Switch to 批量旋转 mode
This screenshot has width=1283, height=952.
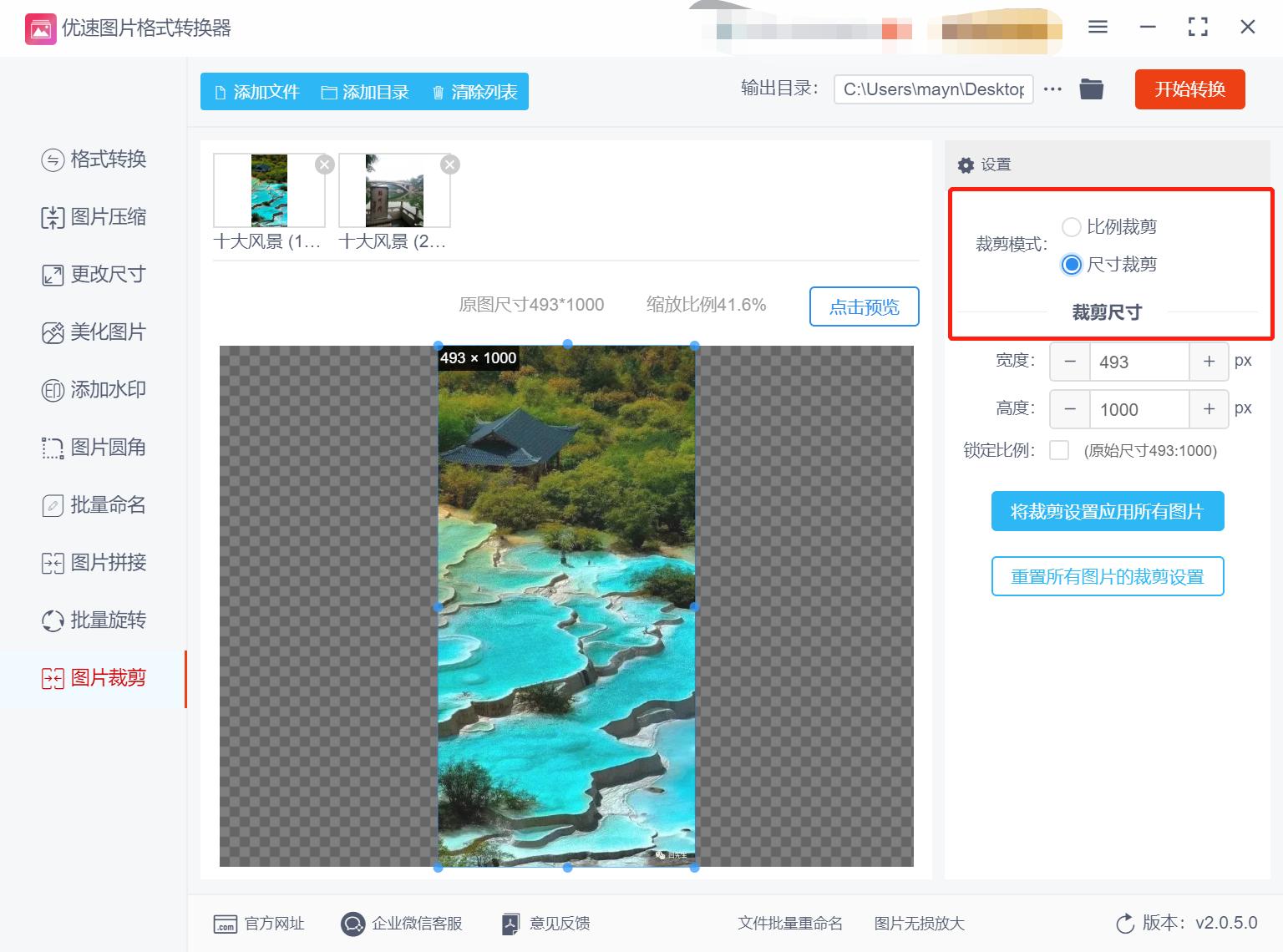94,620
